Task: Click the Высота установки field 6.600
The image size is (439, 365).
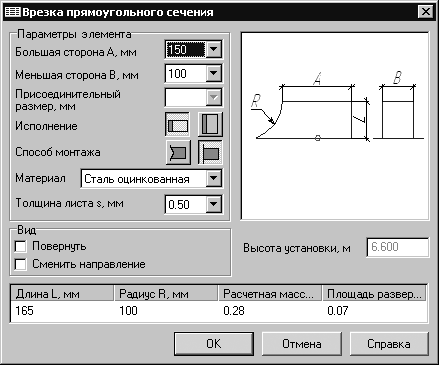Action: [x=398, y=247]
